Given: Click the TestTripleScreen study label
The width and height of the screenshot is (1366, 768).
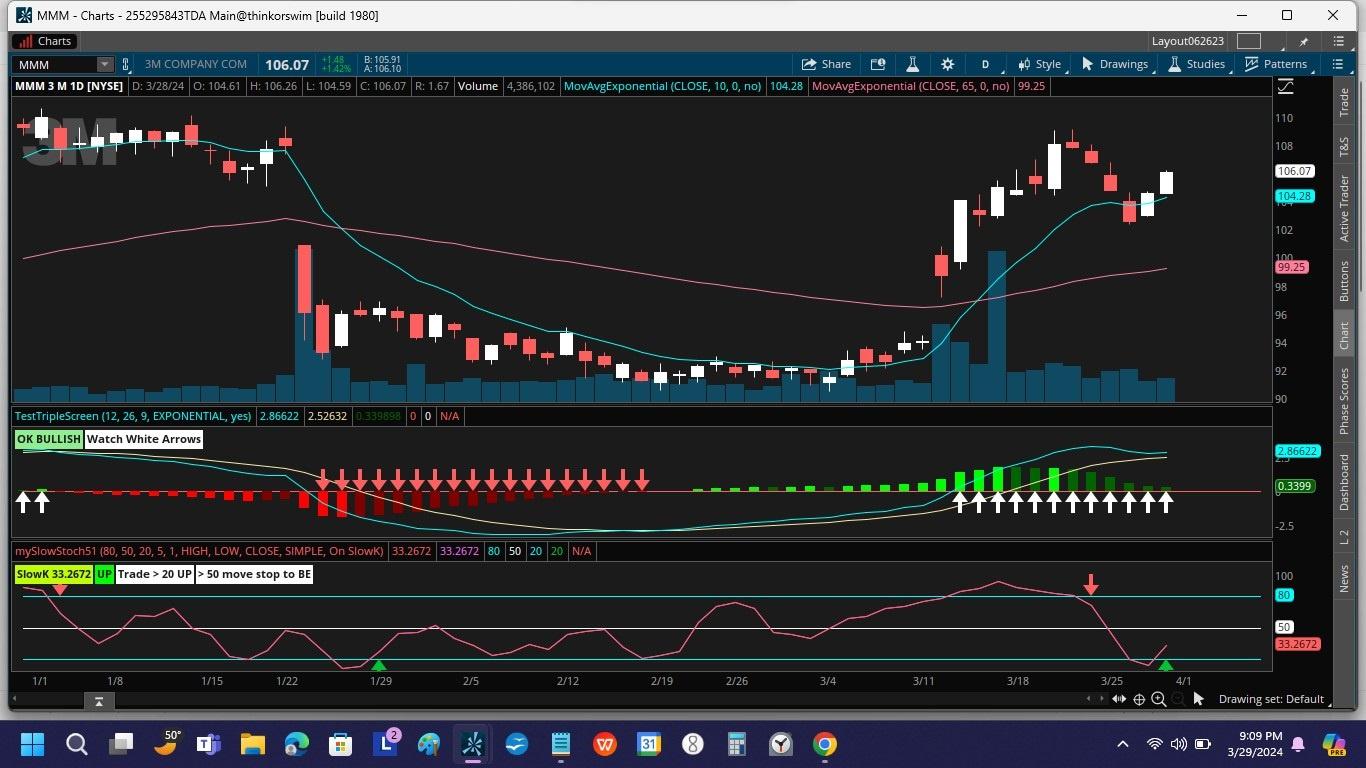Looking at the screenshot, I should tap(133, 416).
